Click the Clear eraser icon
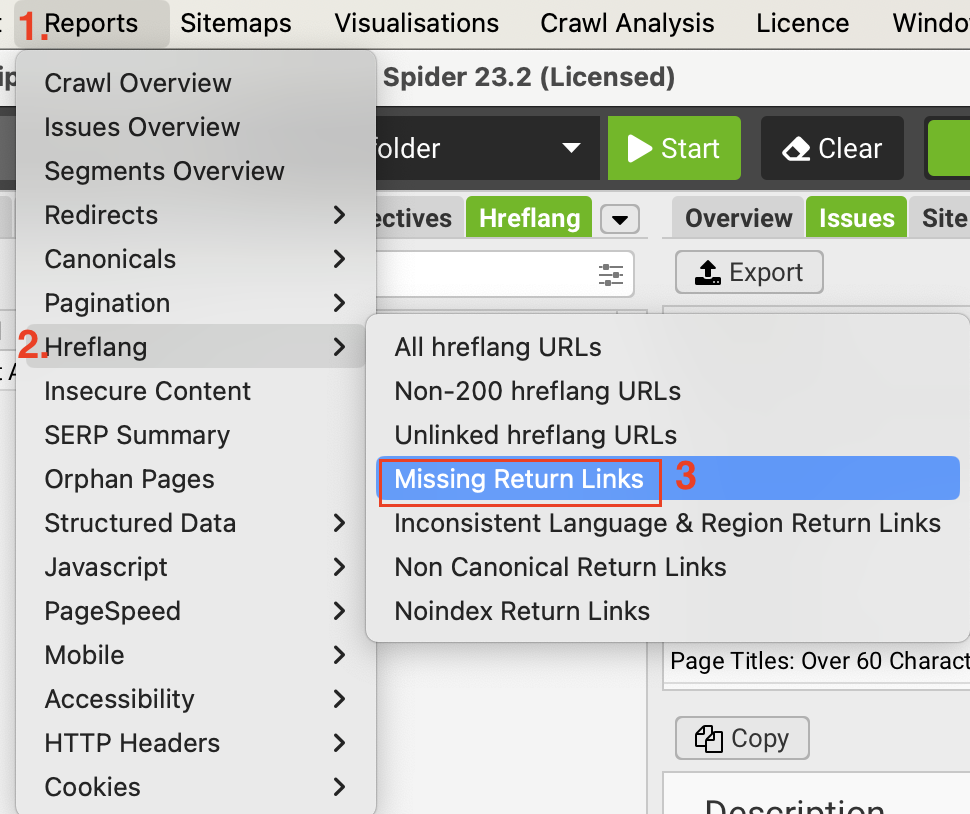The width and height of the screenshot is (970, 814). [x=797, y=149]
